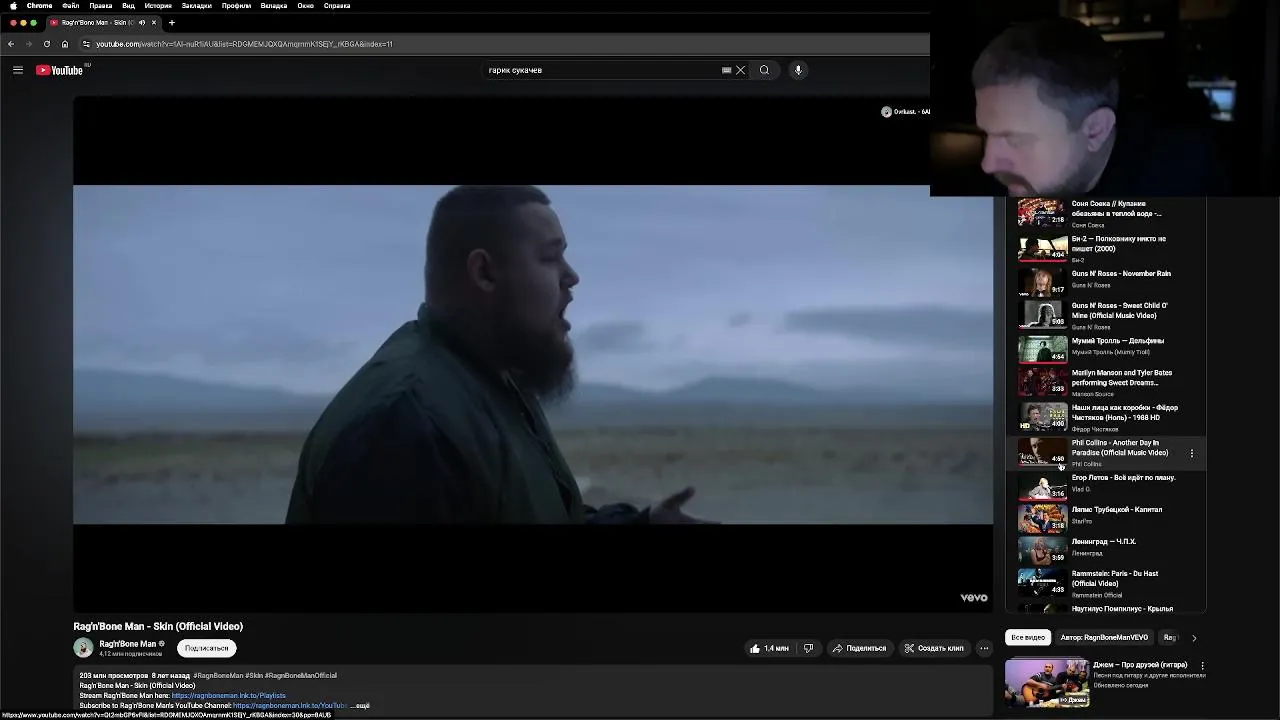Play Ляпис Трубецкой - Капитал
The width and height of the screenshot is (1280, 720).
pos(1105,517)
